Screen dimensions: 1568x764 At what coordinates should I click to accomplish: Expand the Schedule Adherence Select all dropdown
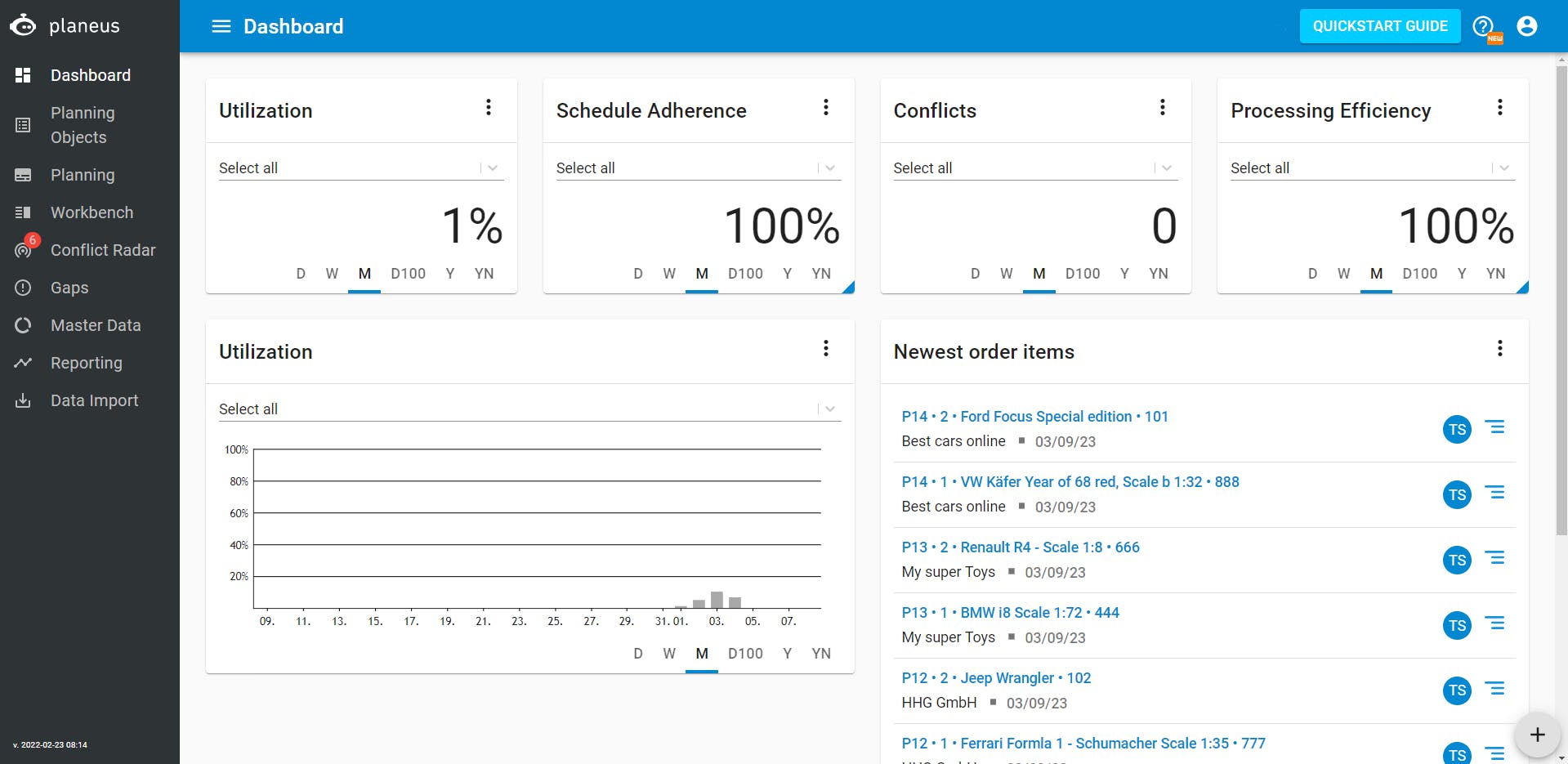tap(830, 168)
